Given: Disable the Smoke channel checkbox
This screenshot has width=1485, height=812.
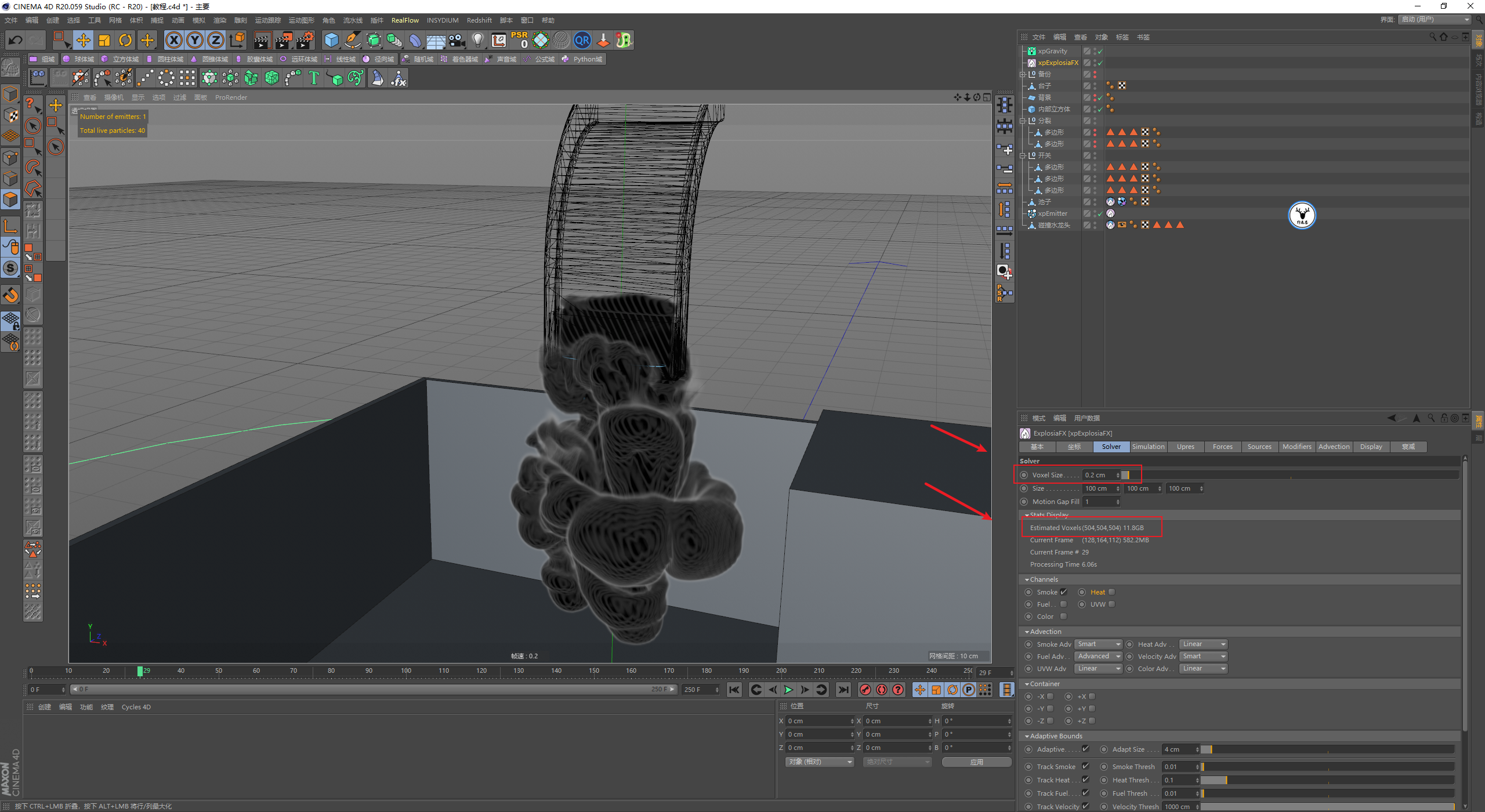Looking at the screenshot, I should 1063,592.
